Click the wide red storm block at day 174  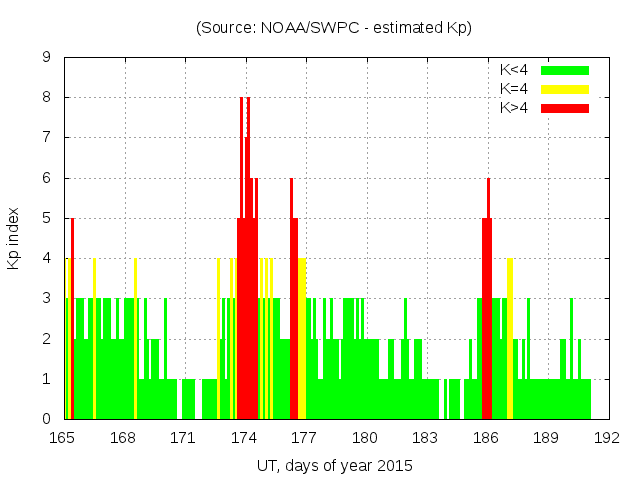tap(247, 320)
